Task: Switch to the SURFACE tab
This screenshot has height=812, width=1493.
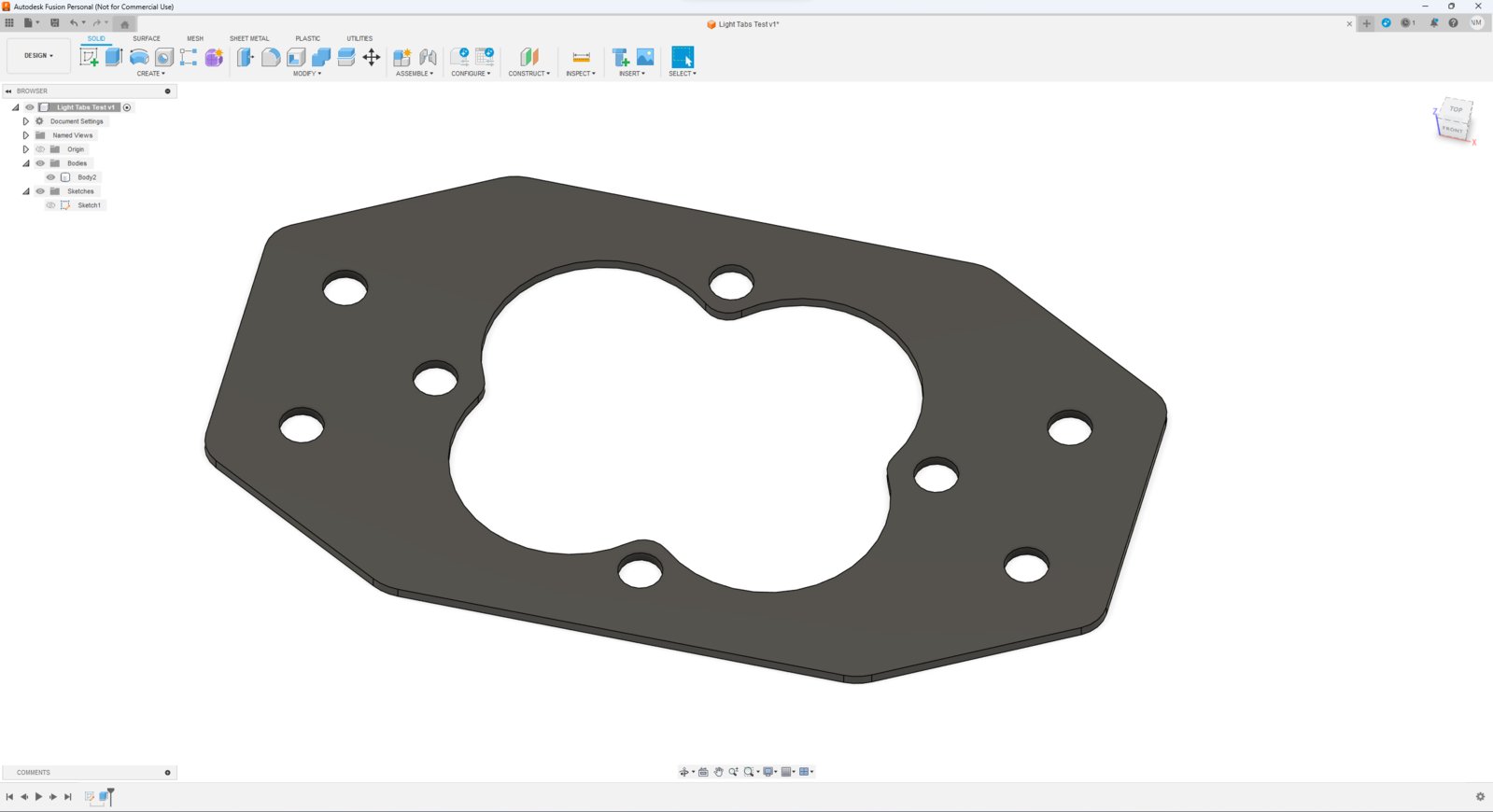Action: tap(147, 38)
